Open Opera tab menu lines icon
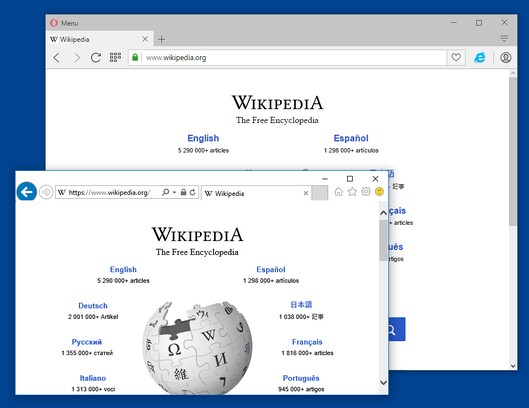 pos(504,38)
